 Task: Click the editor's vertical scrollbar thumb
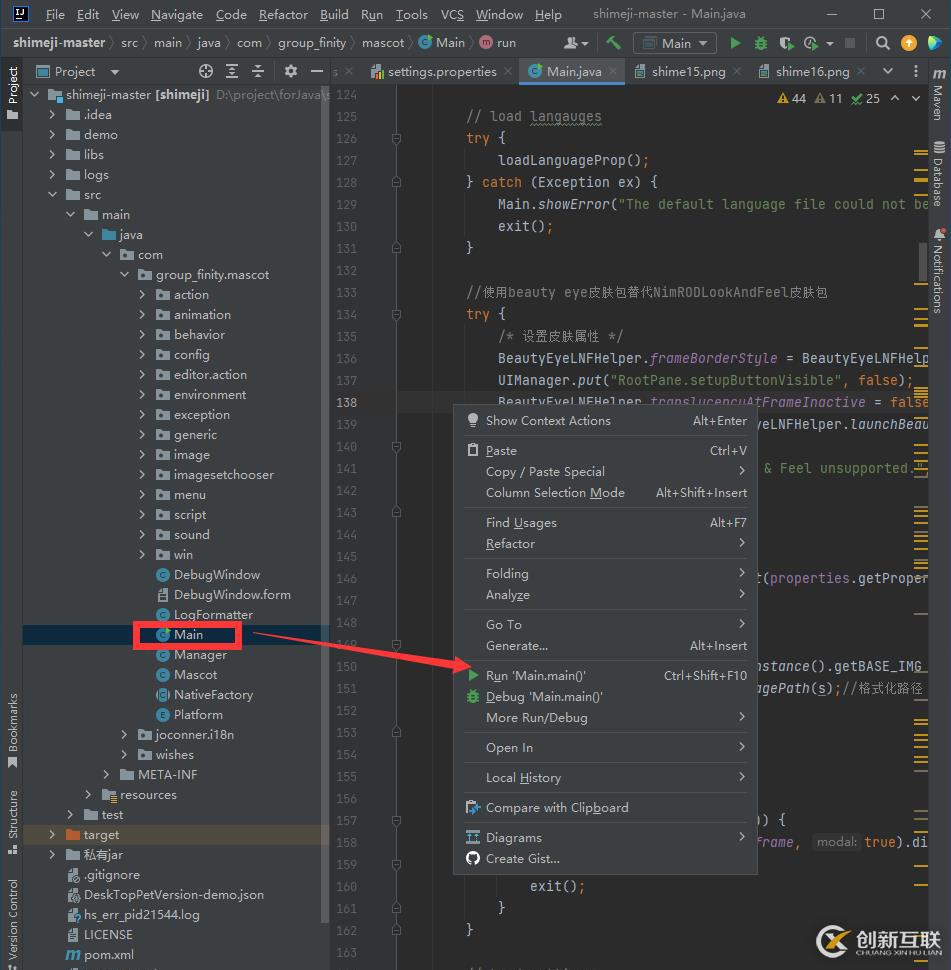[x=923, y=260]
